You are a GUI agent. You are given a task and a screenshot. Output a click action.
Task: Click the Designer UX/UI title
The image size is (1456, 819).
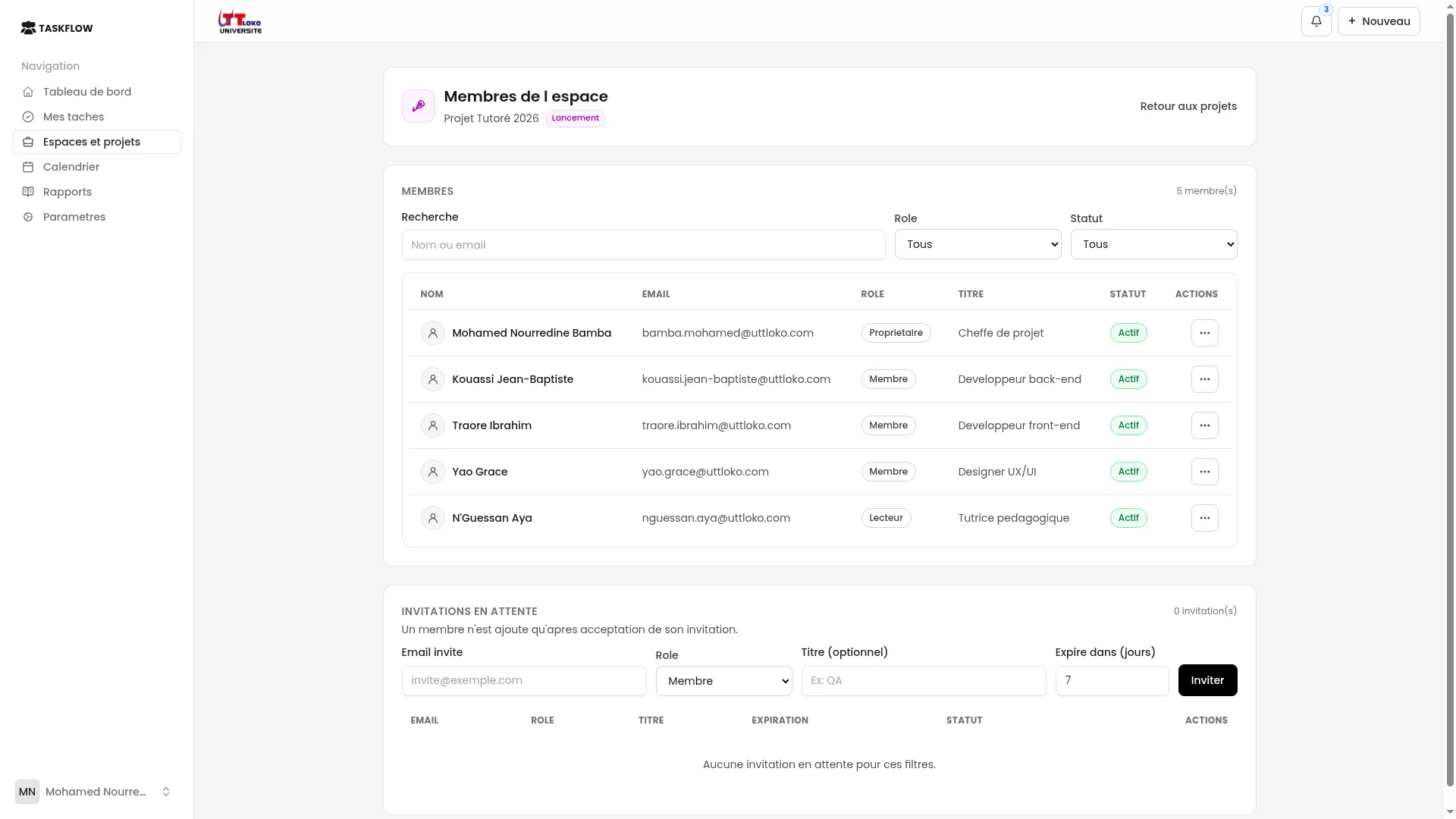(996, 472)
